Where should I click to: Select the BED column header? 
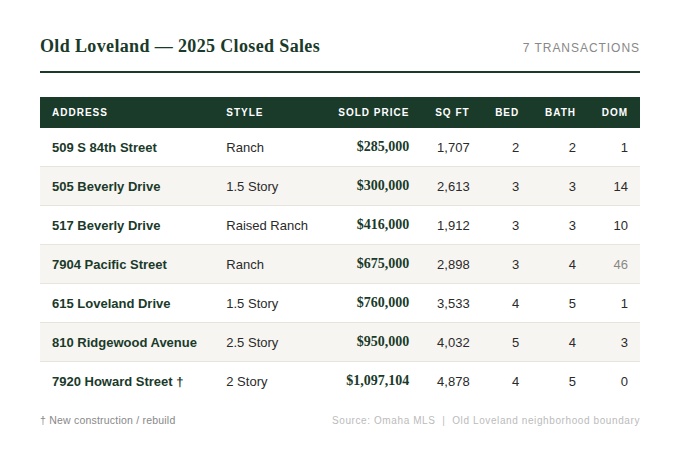(507, 112)
